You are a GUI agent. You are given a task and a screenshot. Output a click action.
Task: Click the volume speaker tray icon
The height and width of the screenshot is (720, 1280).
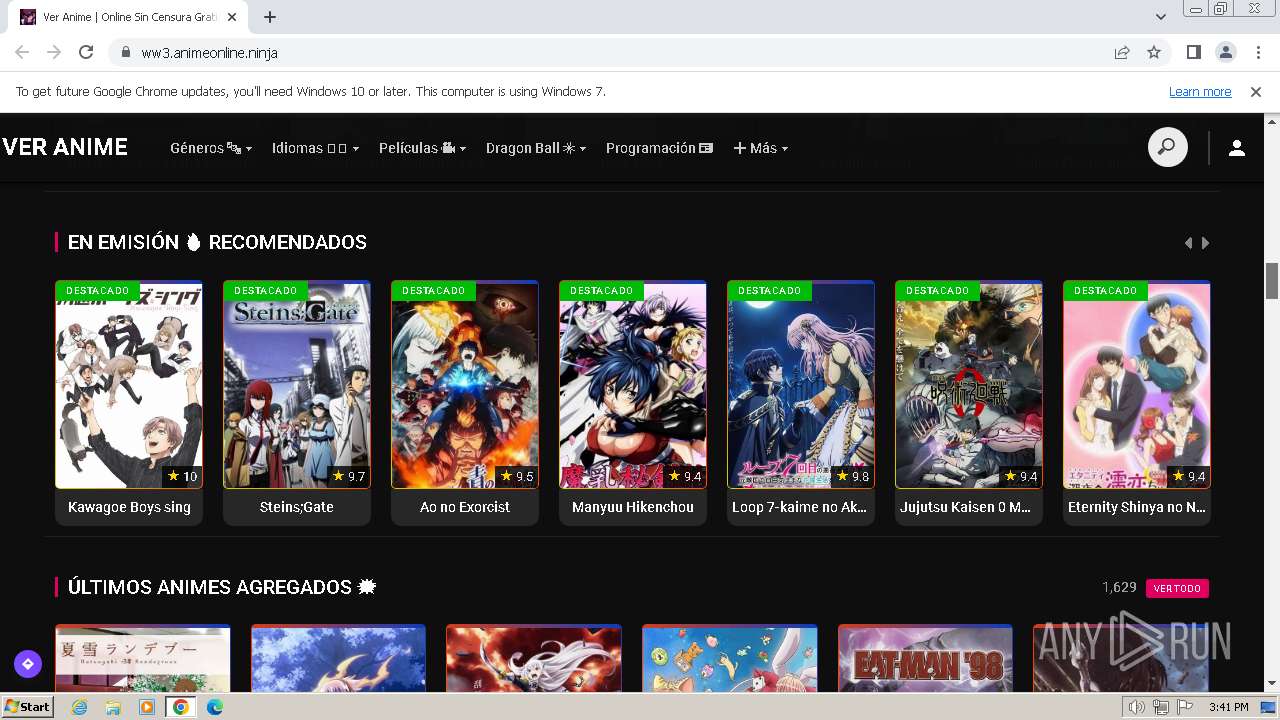1136,707
